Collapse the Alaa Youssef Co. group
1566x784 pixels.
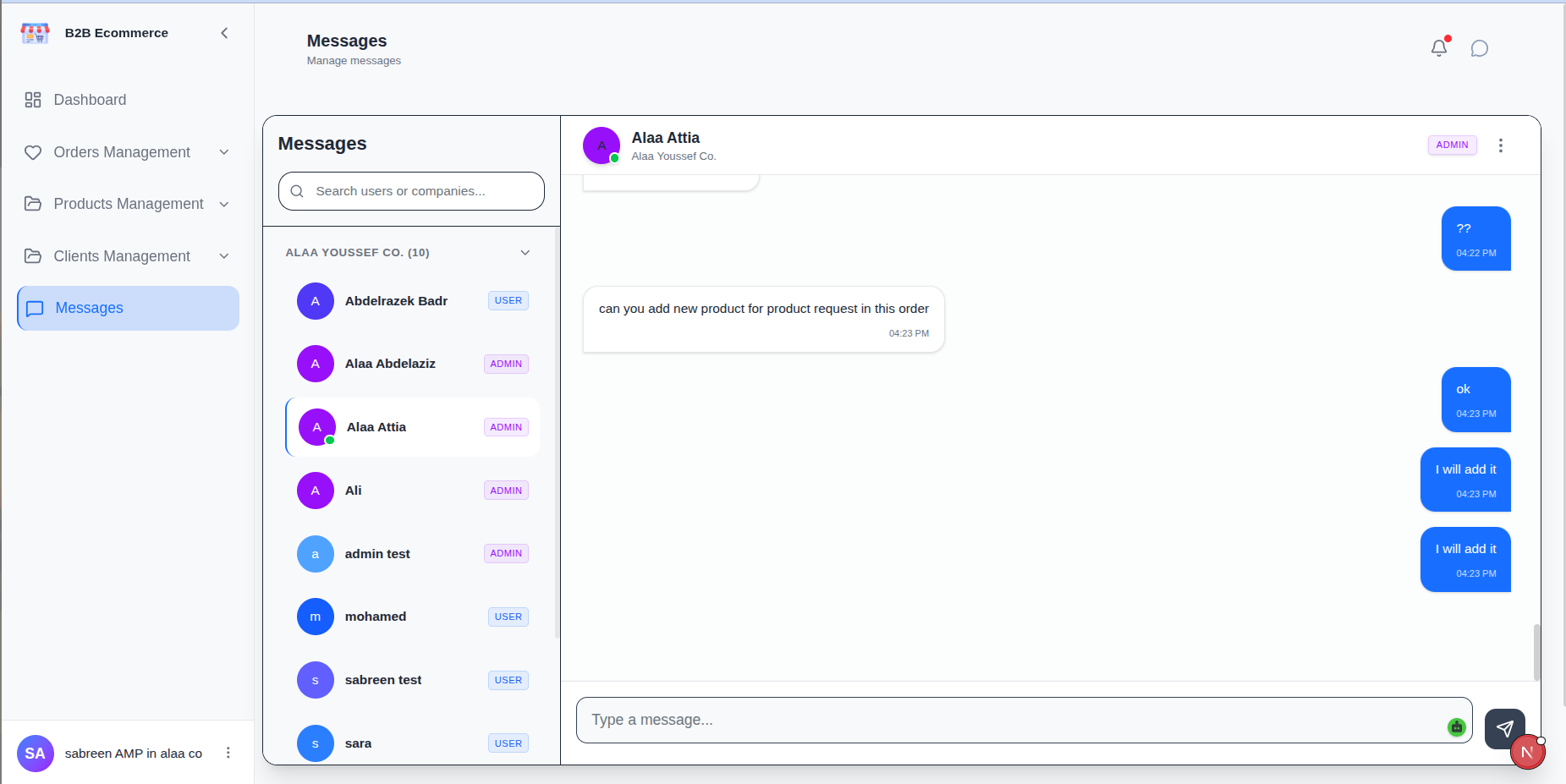(525, 253)
